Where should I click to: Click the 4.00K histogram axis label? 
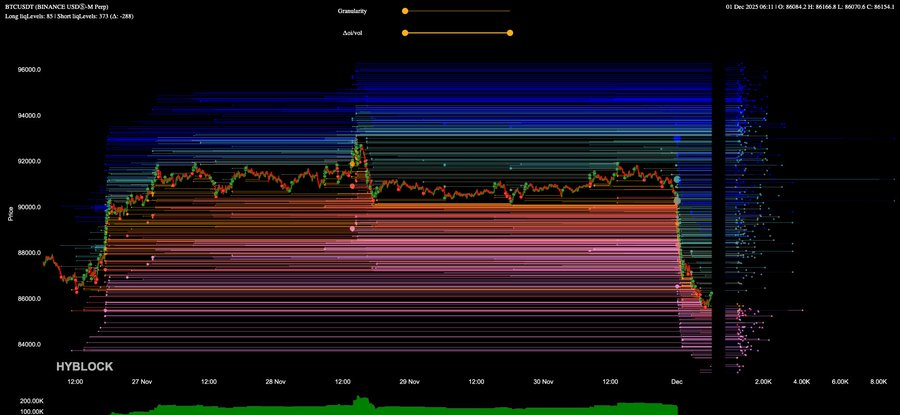coord(801,381)
